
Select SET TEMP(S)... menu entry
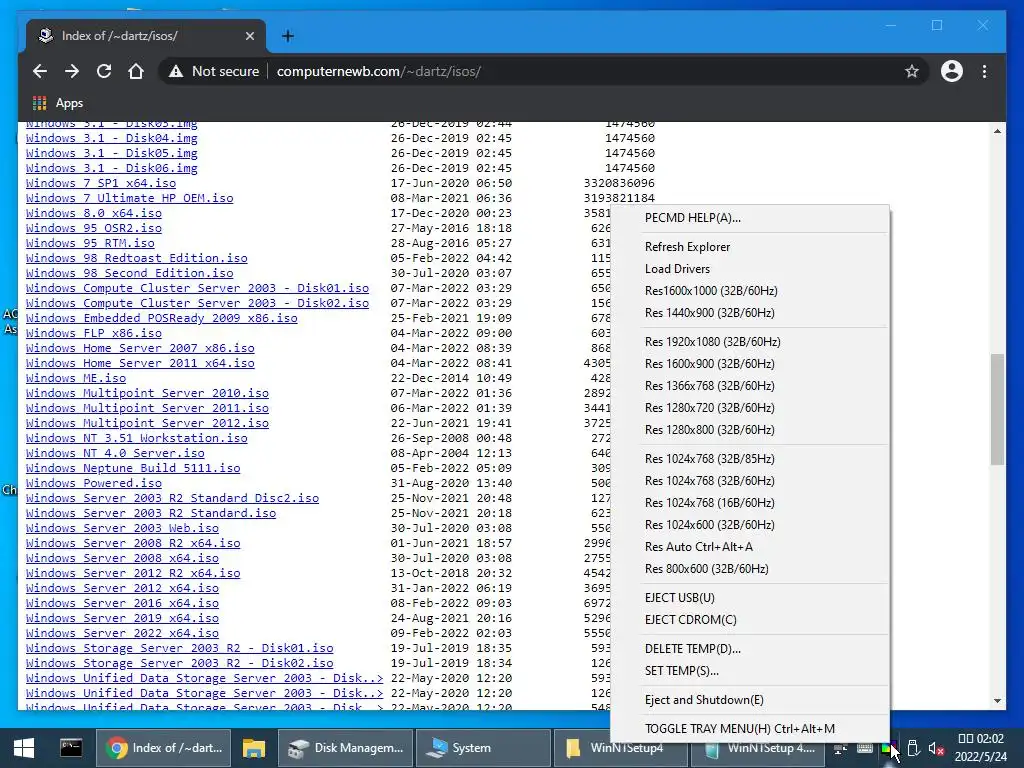click(x=750, y=671)
